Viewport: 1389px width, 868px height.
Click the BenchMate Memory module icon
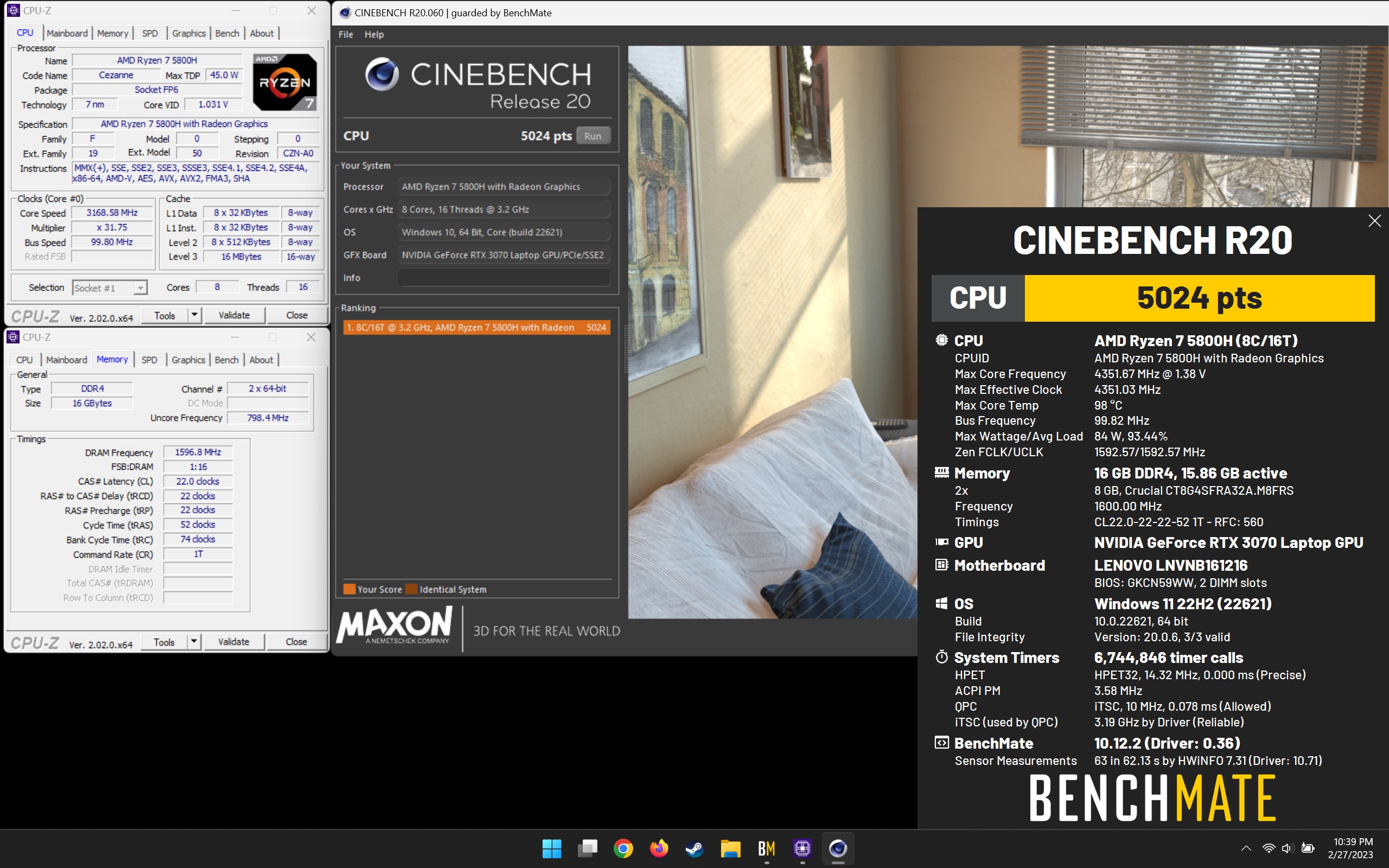coord(941,473)
